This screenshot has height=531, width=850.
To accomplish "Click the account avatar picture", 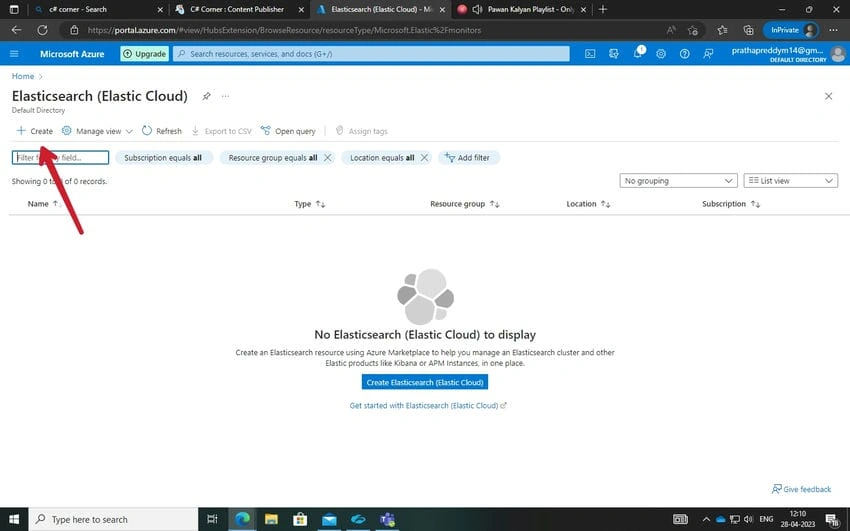I will coord(838,54).
